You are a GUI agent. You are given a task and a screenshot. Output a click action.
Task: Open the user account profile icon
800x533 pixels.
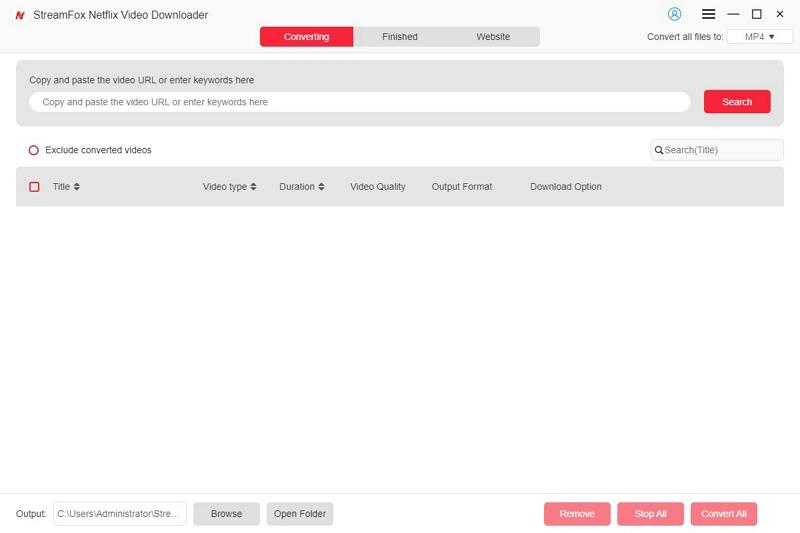click(x=674, y=14)
